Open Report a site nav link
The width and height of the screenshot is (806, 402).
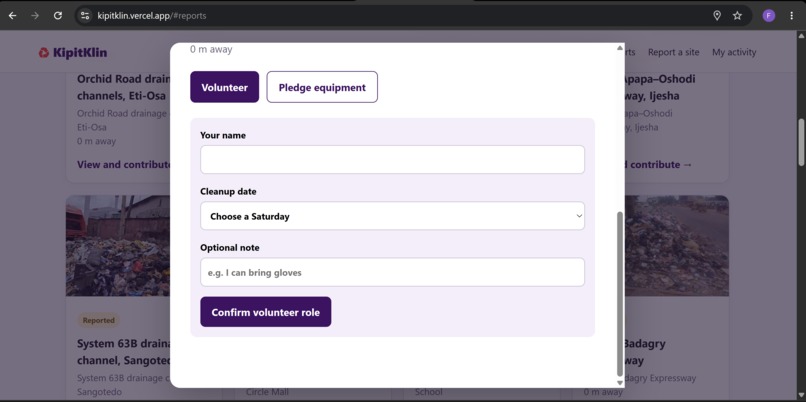click(x=673, y=52)
